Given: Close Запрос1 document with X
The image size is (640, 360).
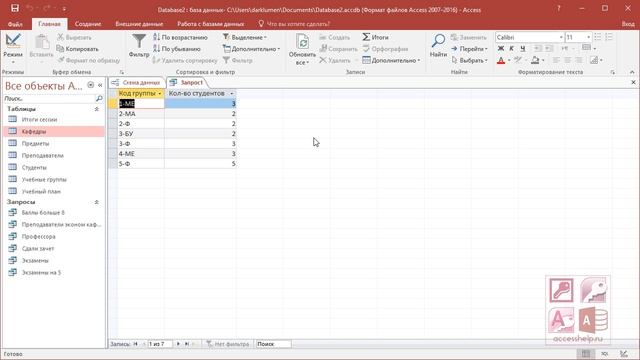Looking at the screenshot, I should (633, 82).
